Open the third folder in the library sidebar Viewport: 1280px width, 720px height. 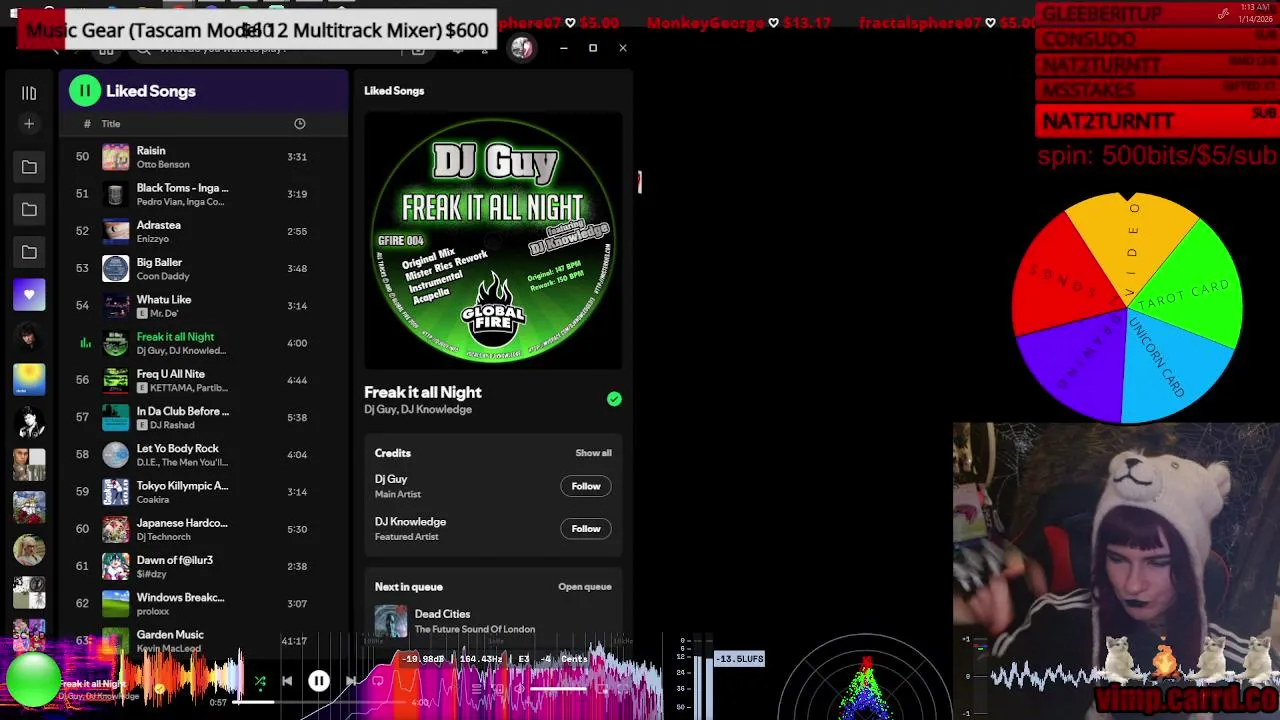coord(29,252)
